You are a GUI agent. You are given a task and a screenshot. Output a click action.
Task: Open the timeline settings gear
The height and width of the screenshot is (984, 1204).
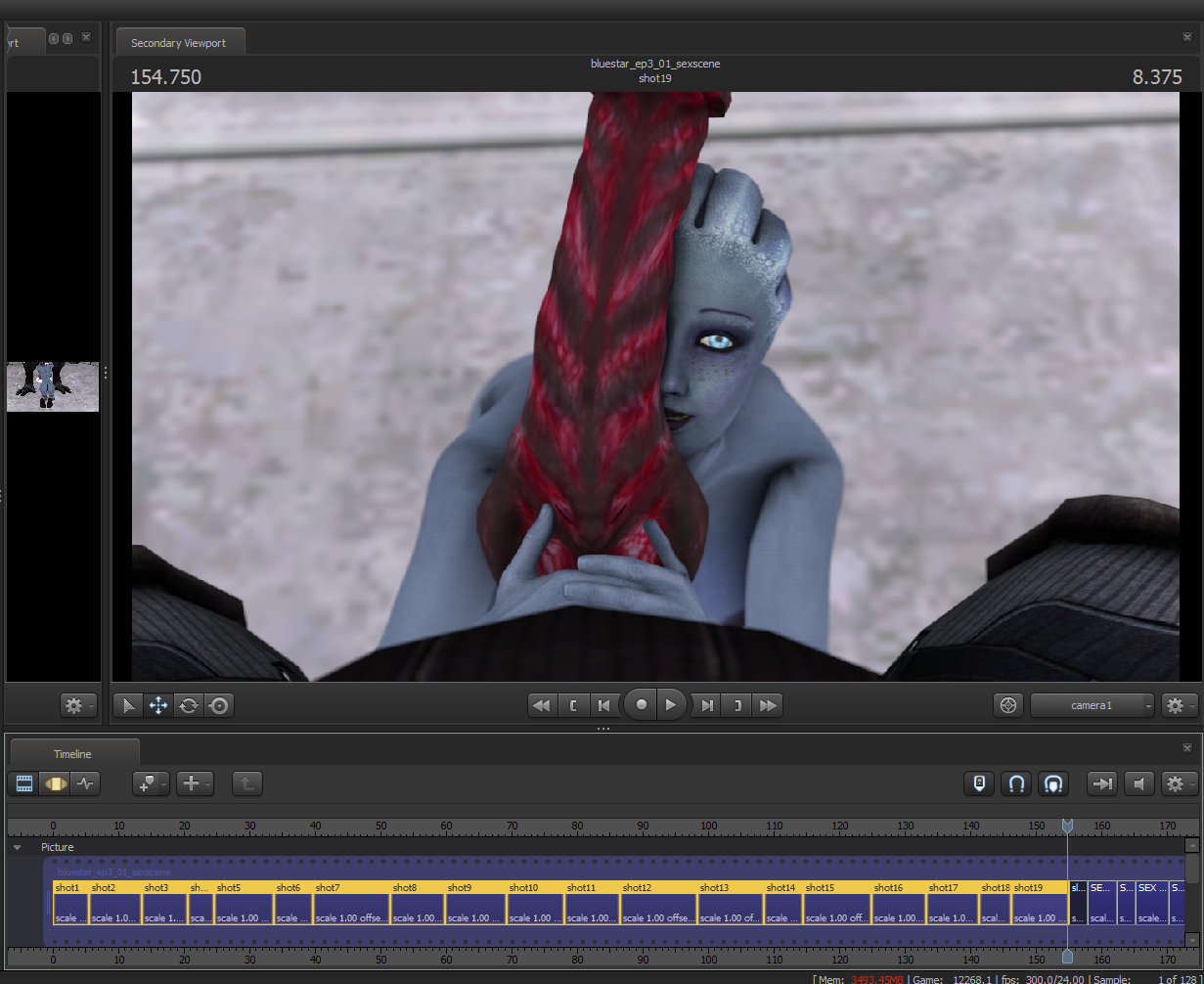click(x=1179, y=783)
